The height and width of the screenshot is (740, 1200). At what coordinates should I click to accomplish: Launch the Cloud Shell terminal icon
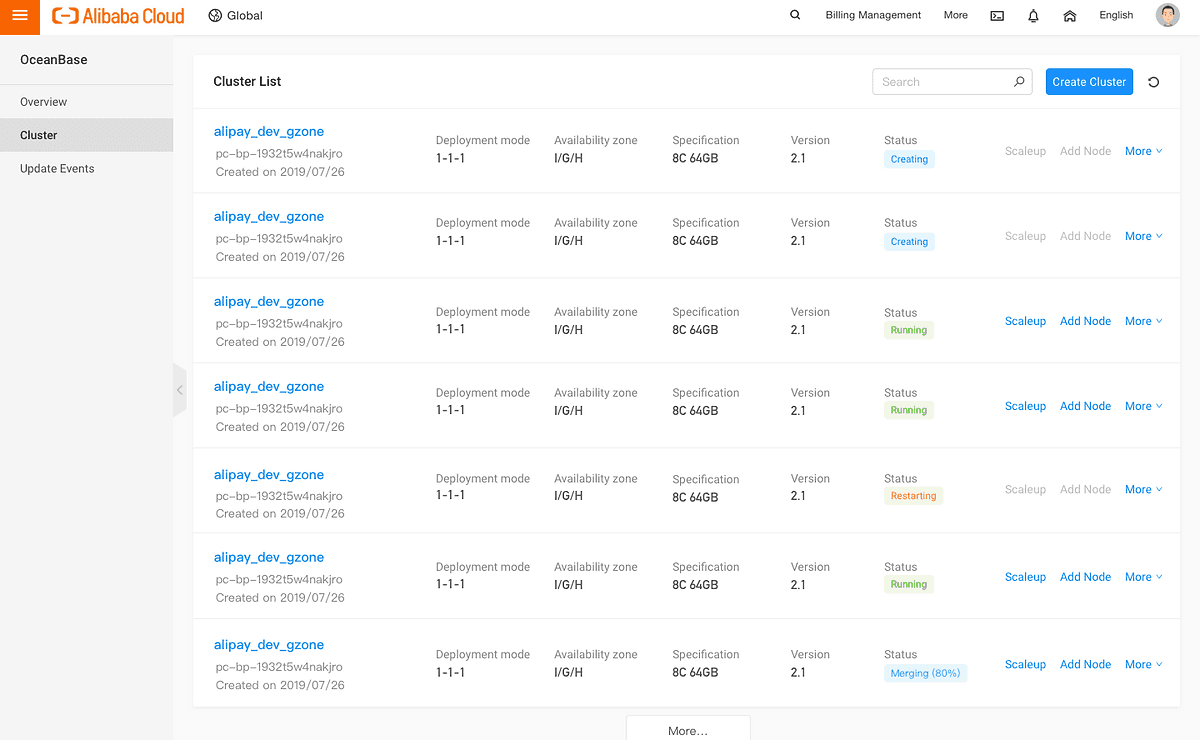pyautogui.click(x=997, y=16)
